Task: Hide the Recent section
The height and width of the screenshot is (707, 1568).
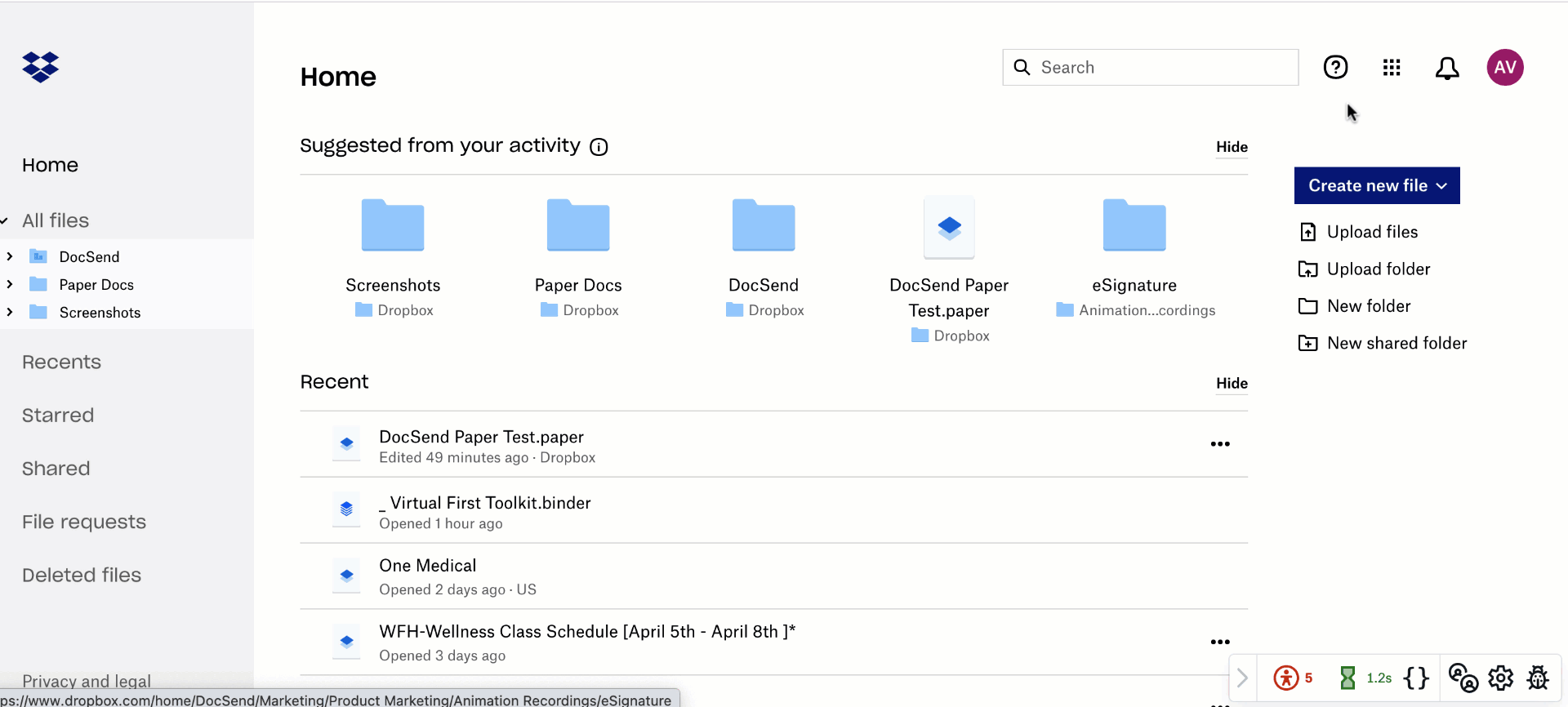Action: [x=1232, y=383]
